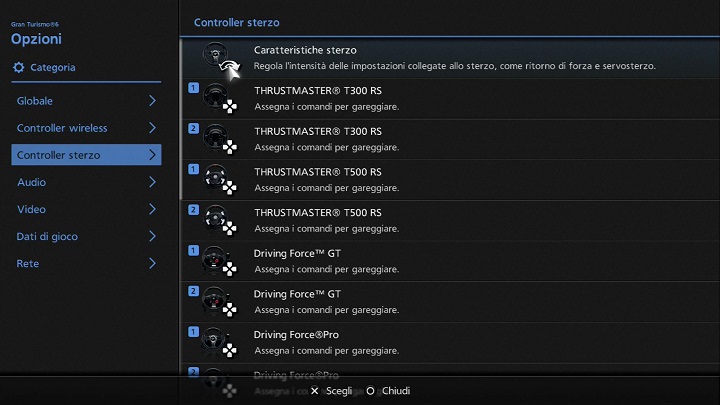Image resolution: width=720 pixels, height=405 pixels.
Task: Choose the highlighted Controller sterzo category
Action: point(85,155)
